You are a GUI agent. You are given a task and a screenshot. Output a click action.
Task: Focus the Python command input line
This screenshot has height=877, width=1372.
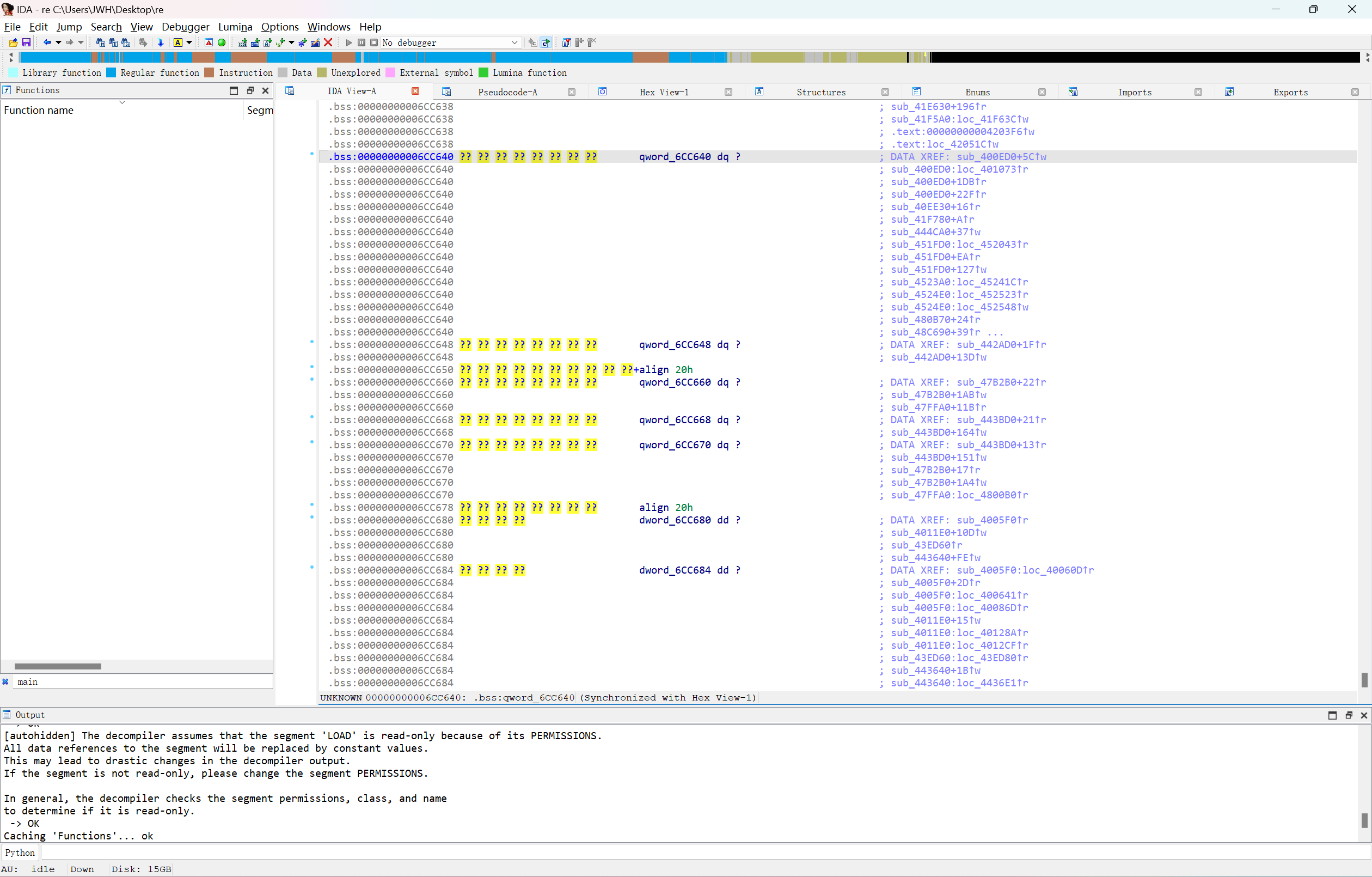click(x=706, y=853)
